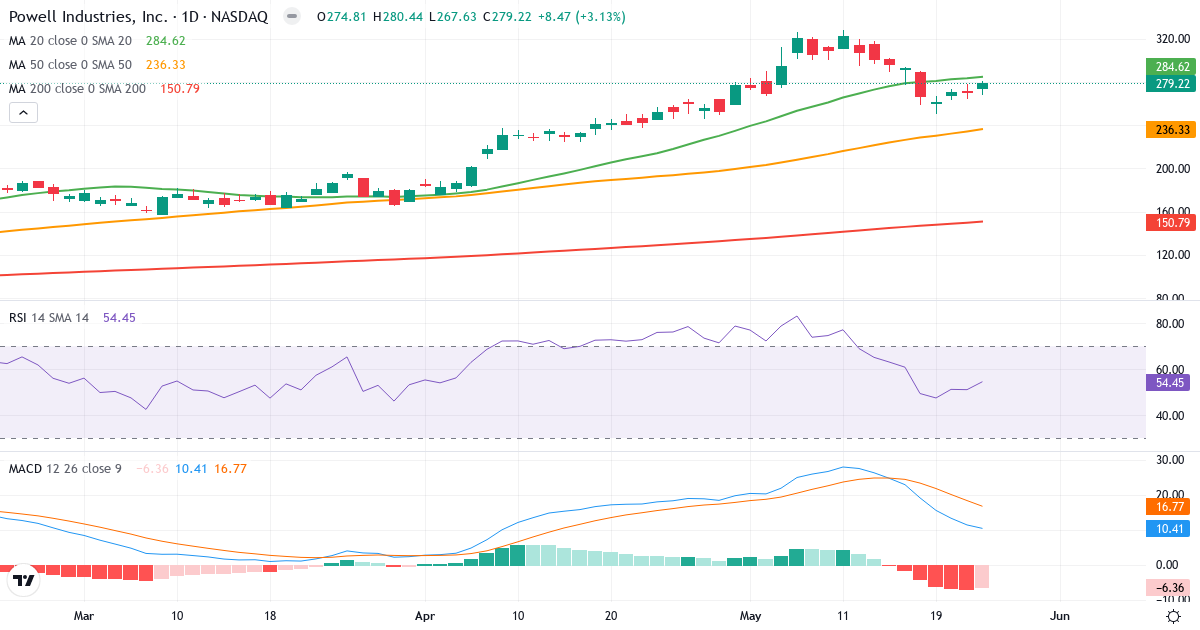Image resolution: width=1200 pixels, height=630 pixels.
Task: Click the 10.41 MACD axis label
Action: coord(1170,529)
